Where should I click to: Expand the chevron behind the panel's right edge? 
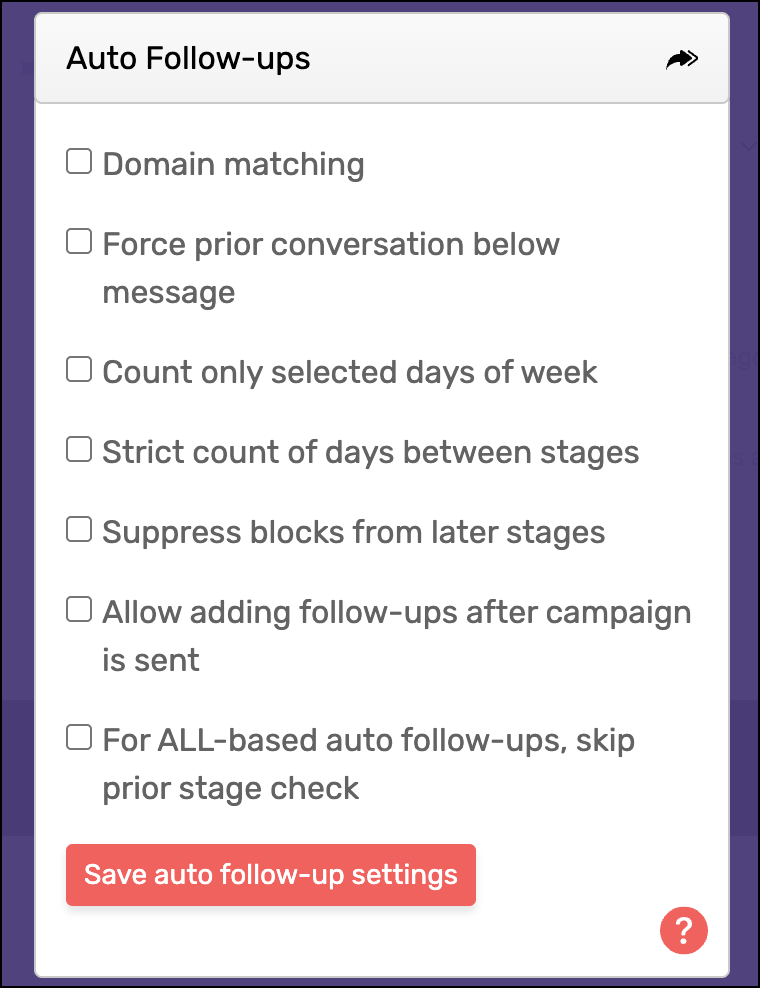[x=748, y=146]
